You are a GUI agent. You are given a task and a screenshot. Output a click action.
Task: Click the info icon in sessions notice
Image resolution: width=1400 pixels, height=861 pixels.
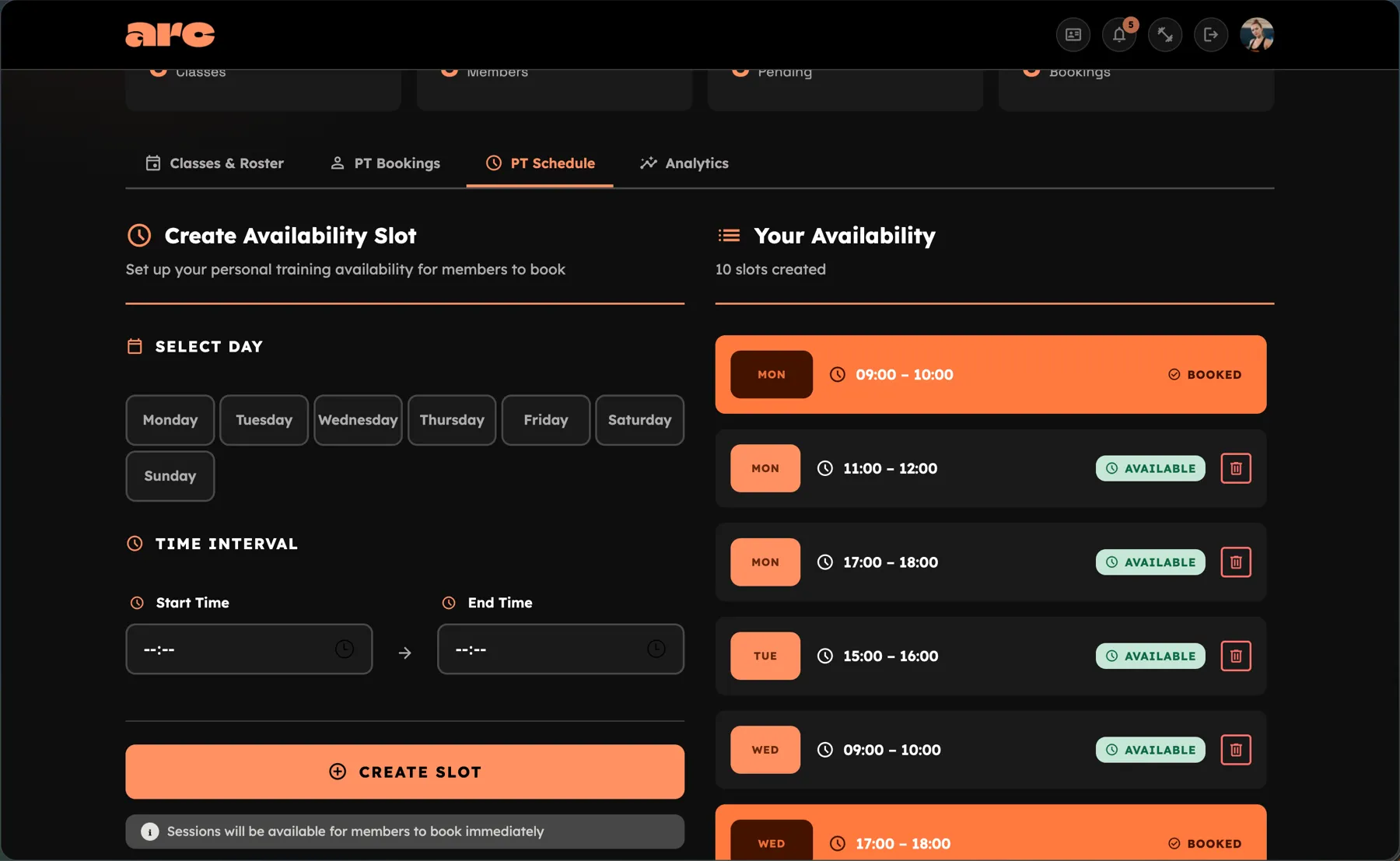tap(150, 831)
